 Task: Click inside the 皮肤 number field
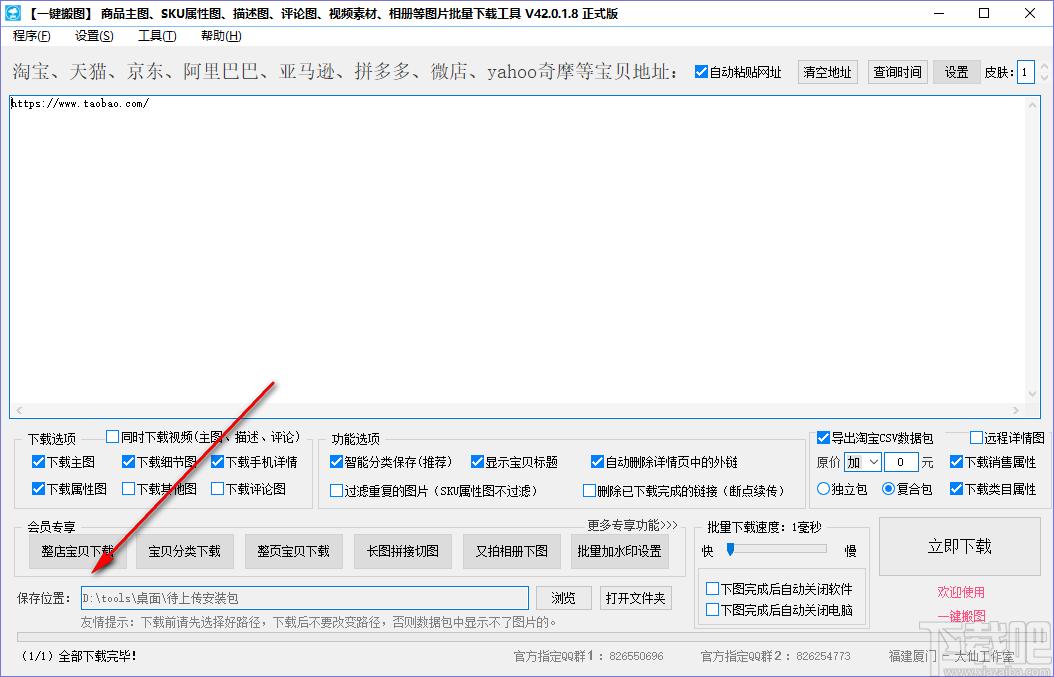coord(1025,72)
